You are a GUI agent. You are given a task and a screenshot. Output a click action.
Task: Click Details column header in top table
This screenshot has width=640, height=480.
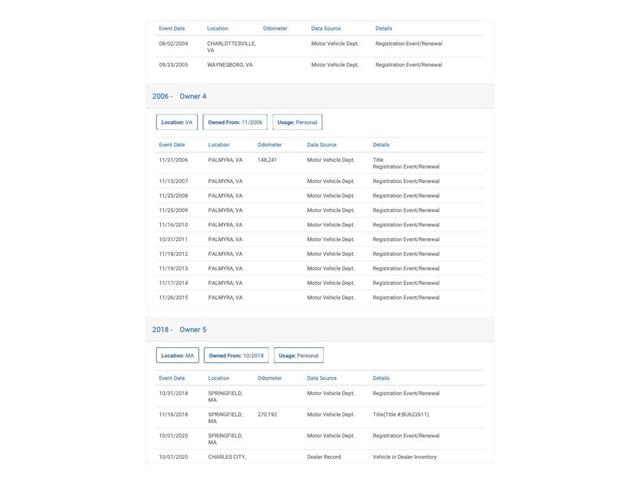click(x=384, y=29)
